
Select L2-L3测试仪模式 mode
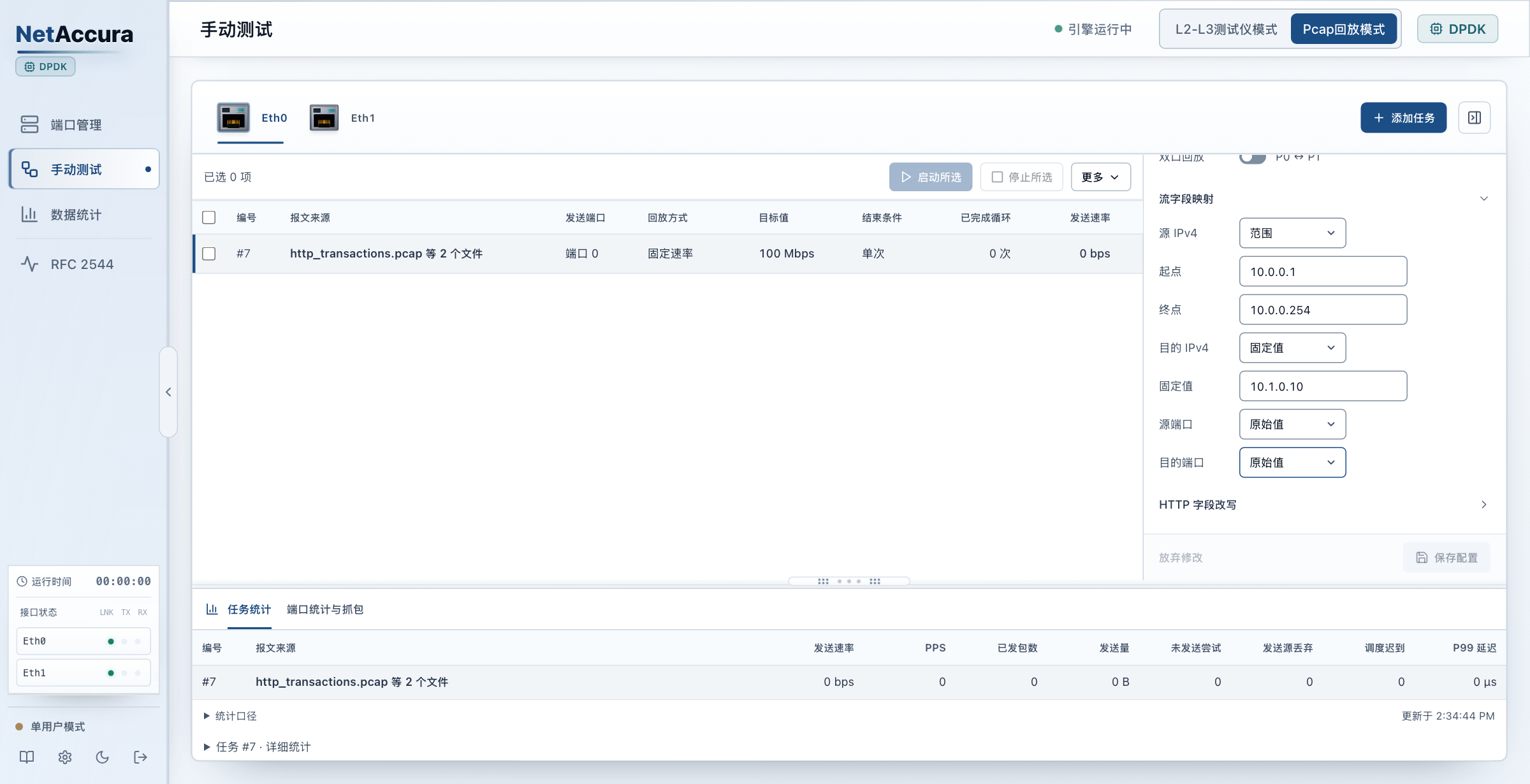tap(1226, 29)
